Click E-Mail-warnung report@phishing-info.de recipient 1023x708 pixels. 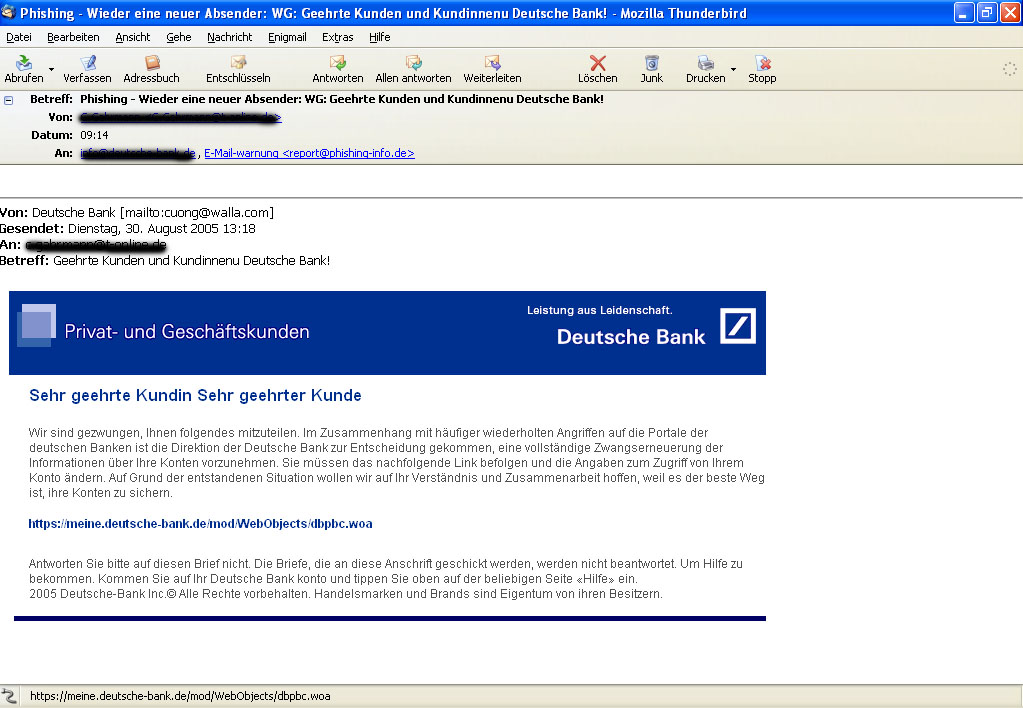(x=309, y=153)
